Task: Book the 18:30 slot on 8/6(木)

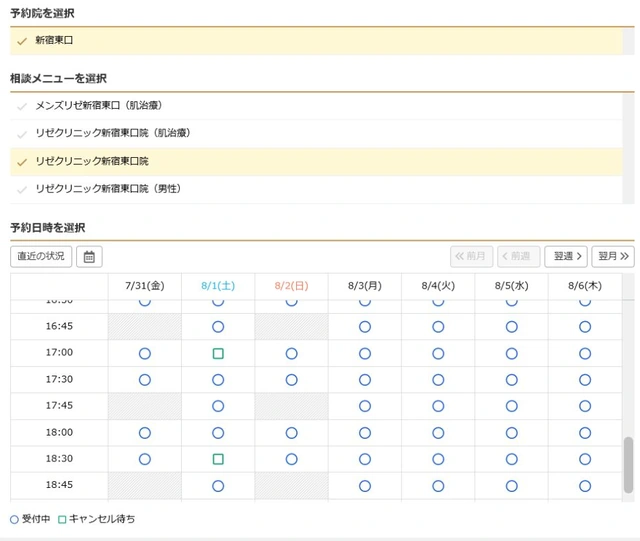Action: tap(585, 459)
